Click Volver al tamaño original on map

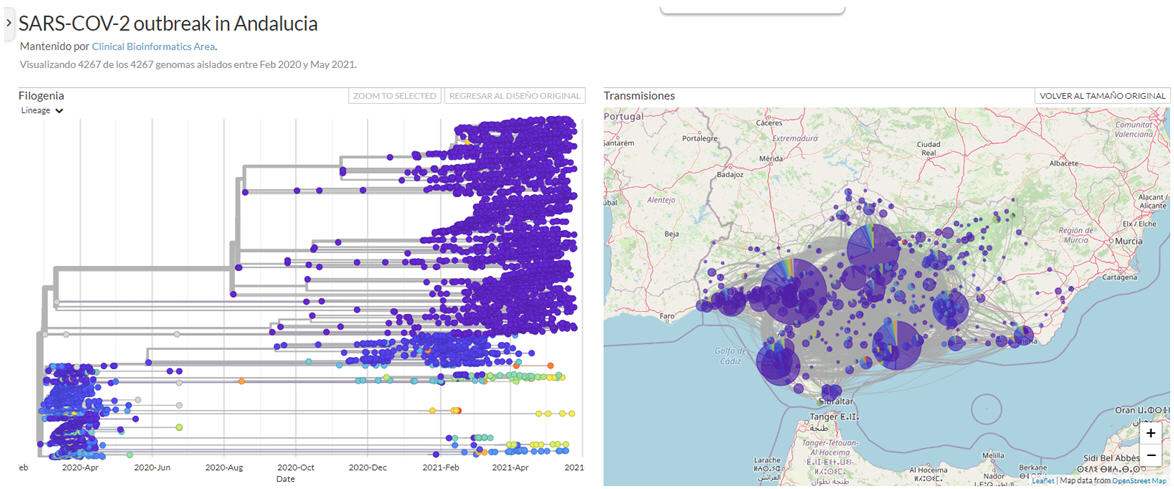click(x=1101, y=96)
